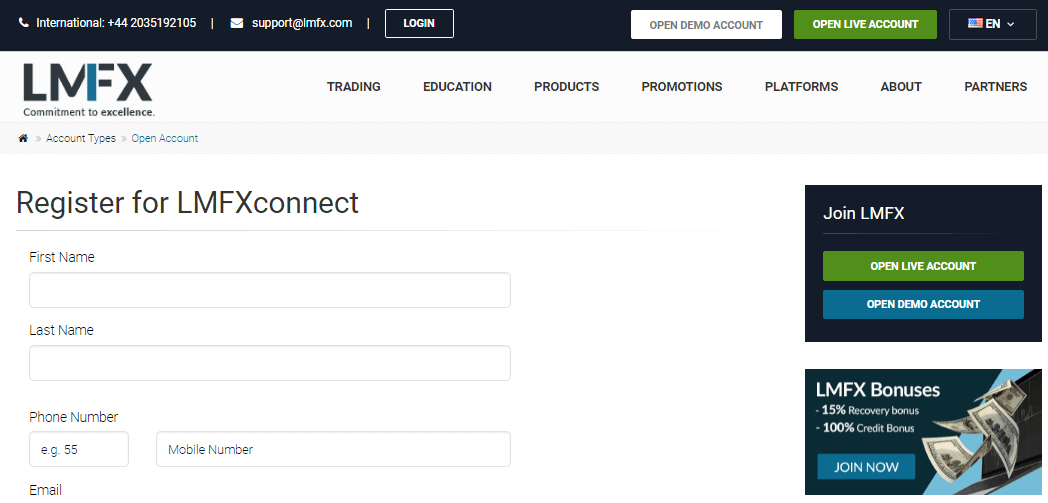
Task: Click the LOGIN button
Action: [419, 23]
